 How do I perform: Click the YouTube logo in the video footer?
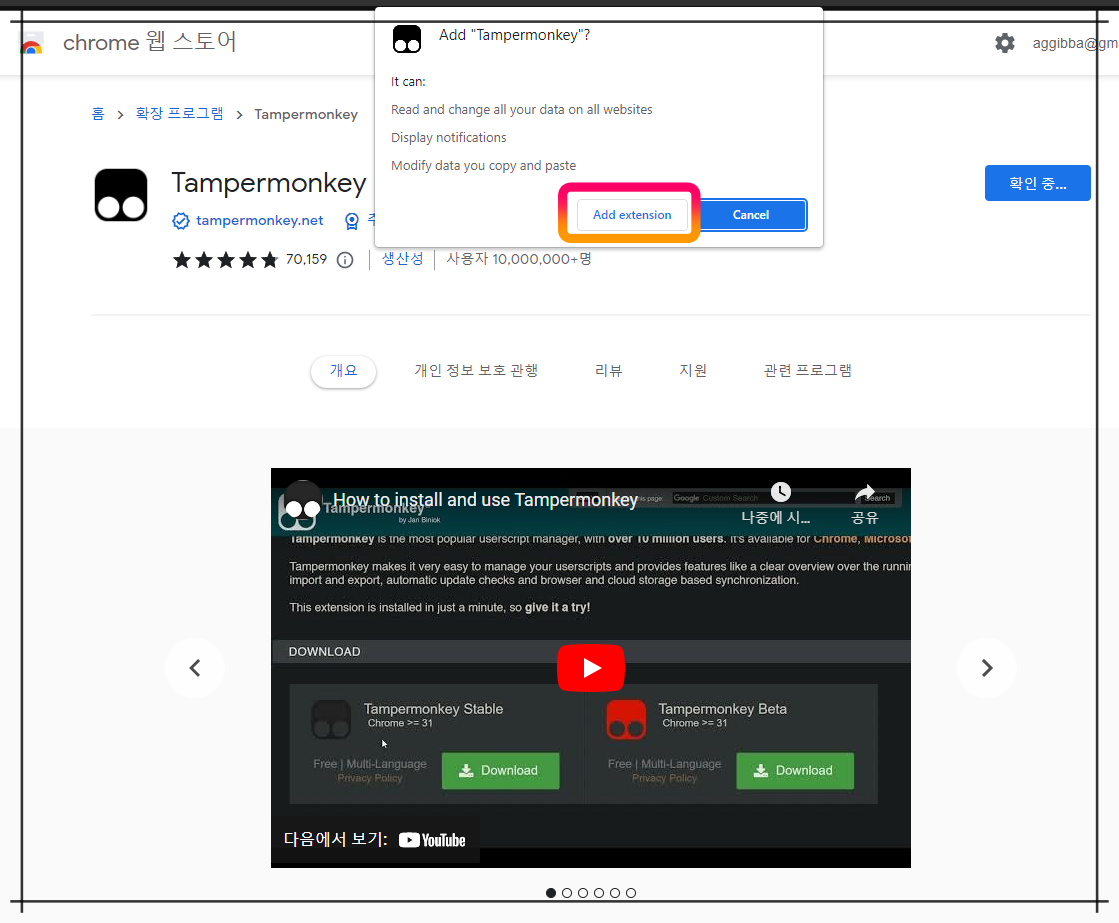click(432, 840)
